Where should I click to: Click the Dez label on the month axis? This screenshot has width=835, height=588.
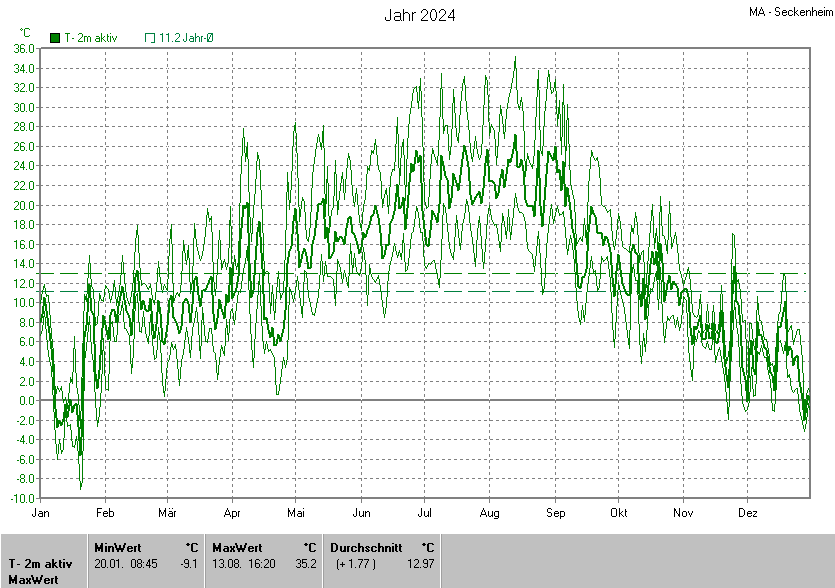[x=747, y=512]
